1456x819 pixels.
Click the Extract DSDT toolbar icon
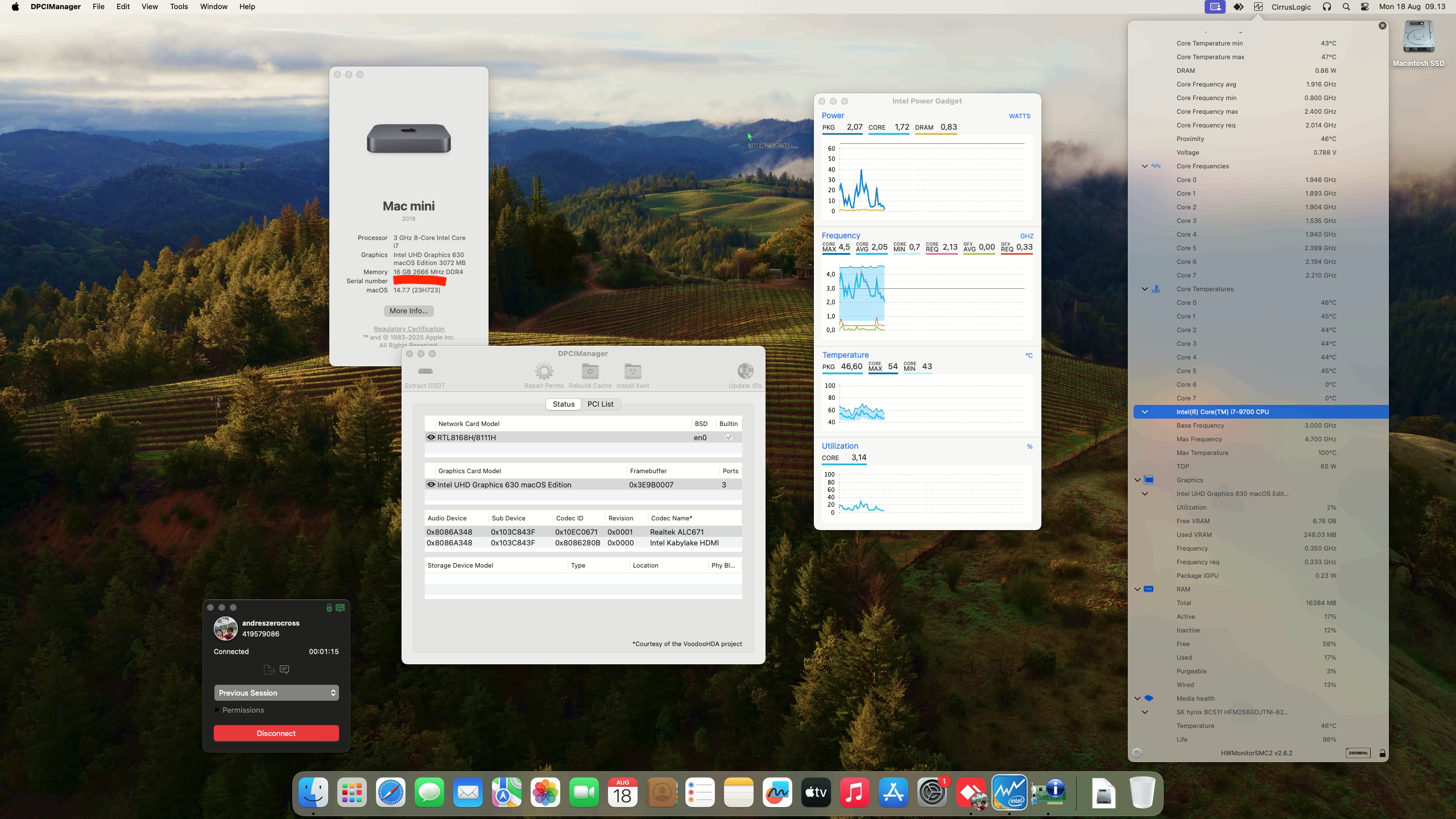[425, 371]
